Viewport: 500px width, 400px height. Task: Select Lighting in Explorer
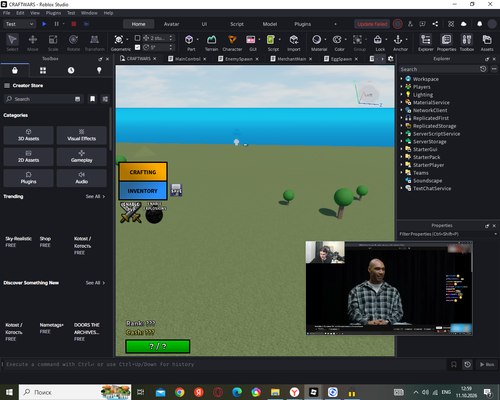point(423,95)
